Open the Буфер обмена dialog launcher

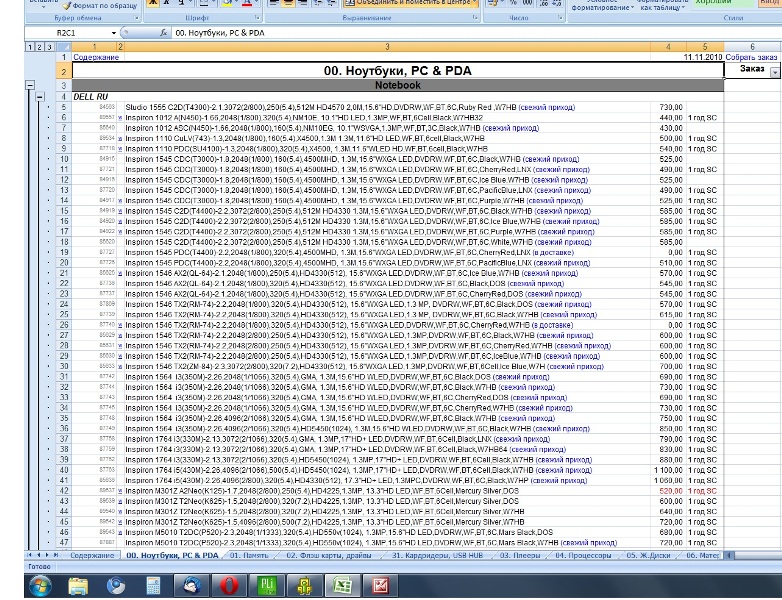137,18
